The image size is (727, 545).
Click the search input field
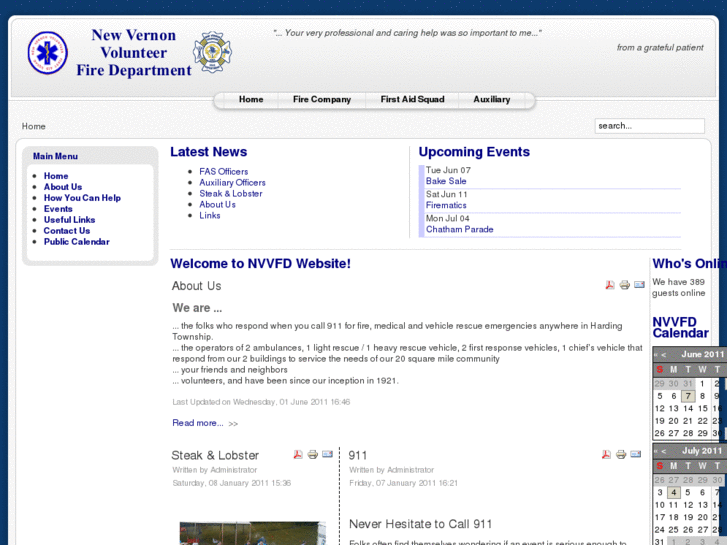pyautogui.click(x=650, y=126)
